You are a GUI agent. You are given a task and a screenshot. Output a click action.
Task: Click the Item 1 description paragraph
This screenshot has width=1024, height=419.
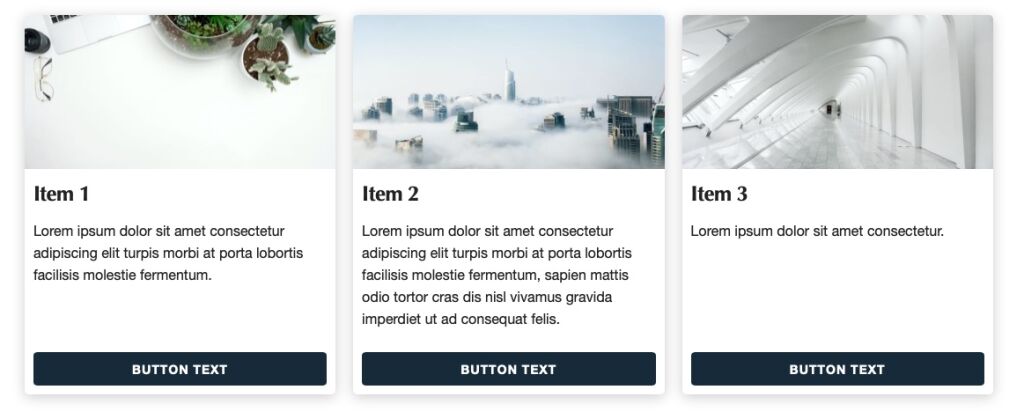pyautogui.click(x=168, y=253)
